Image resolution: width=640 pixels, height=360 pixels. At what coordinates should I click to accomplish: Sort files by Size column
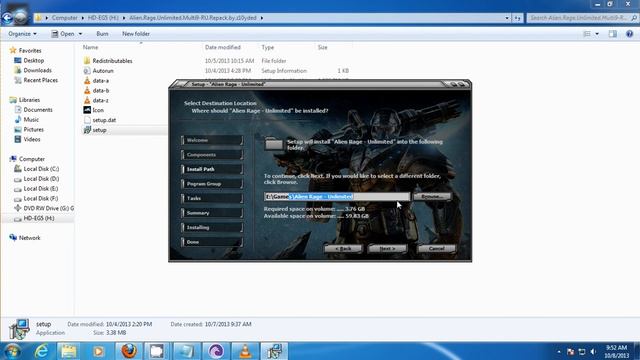pos(322,47)
